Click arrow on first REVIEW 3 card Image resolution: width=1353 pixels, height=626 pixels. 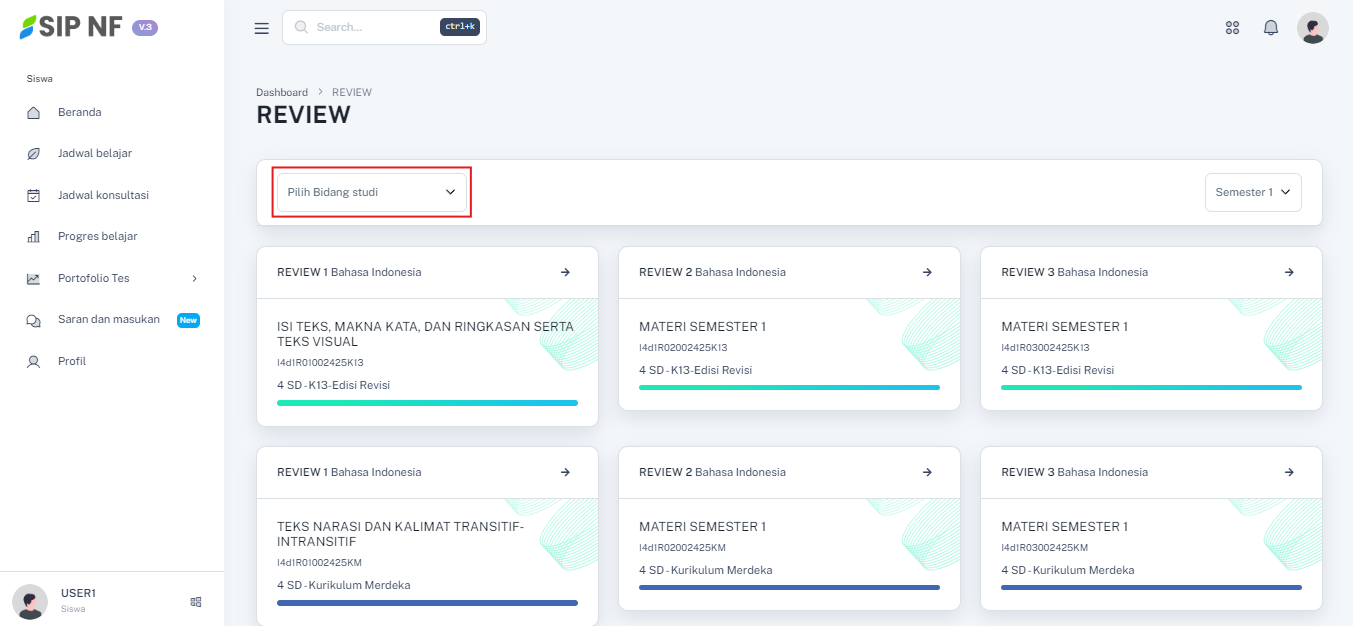click(1289, 272)
